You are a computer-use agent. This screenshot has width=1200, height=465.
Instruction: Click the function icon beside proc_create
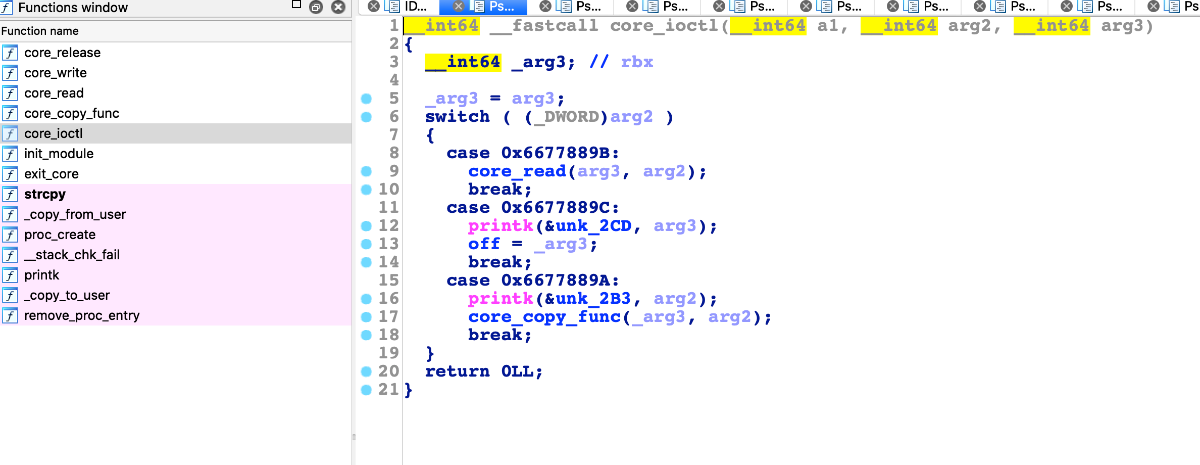(10, 235)
